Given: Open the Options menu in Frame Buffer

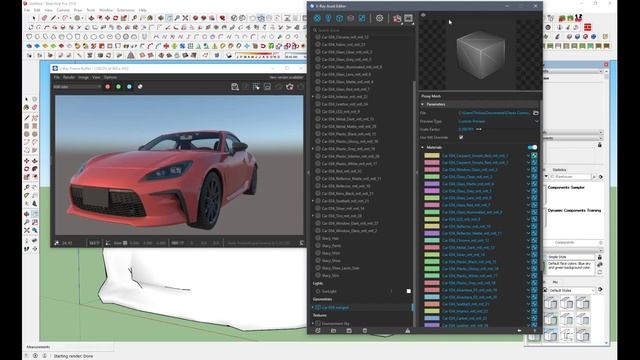Looking at the screenshot, I should (110, 77).
